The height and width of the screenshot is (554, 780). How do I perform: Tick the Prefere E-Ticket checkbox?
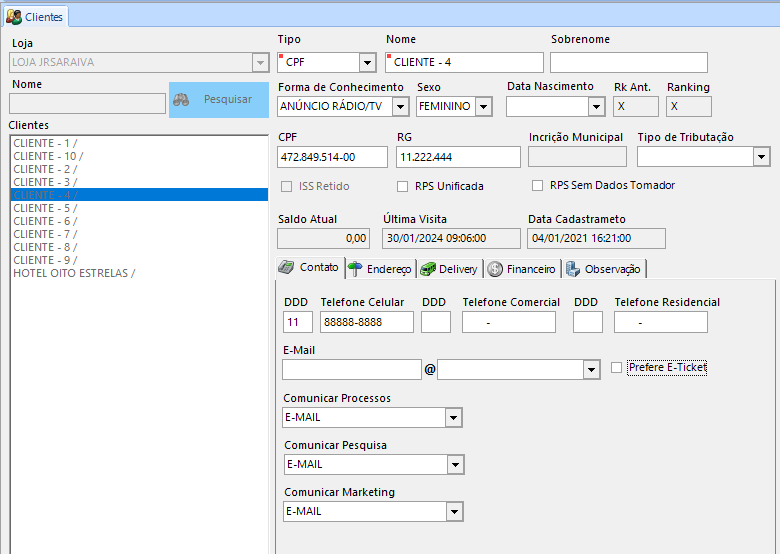coord(616,368)
